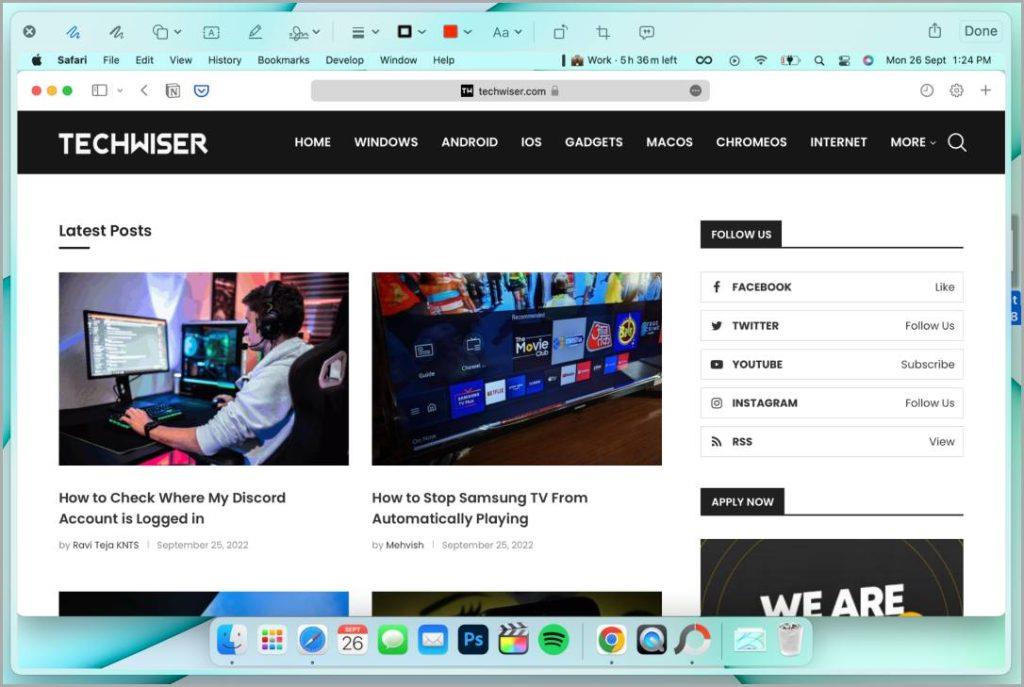This screenshot has height=687, width=1024.
Task: Select the Crop tool
Action: (603, 32)
